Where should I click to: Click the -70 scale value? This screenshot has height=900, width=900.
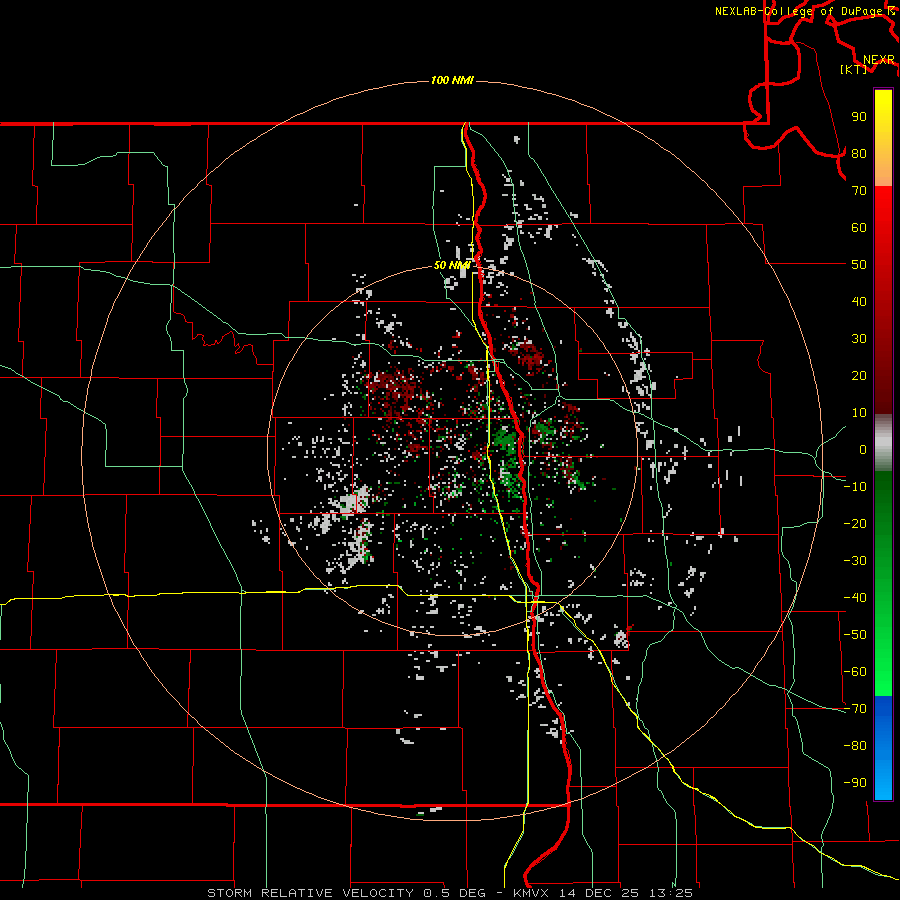[x=855, y=709]
